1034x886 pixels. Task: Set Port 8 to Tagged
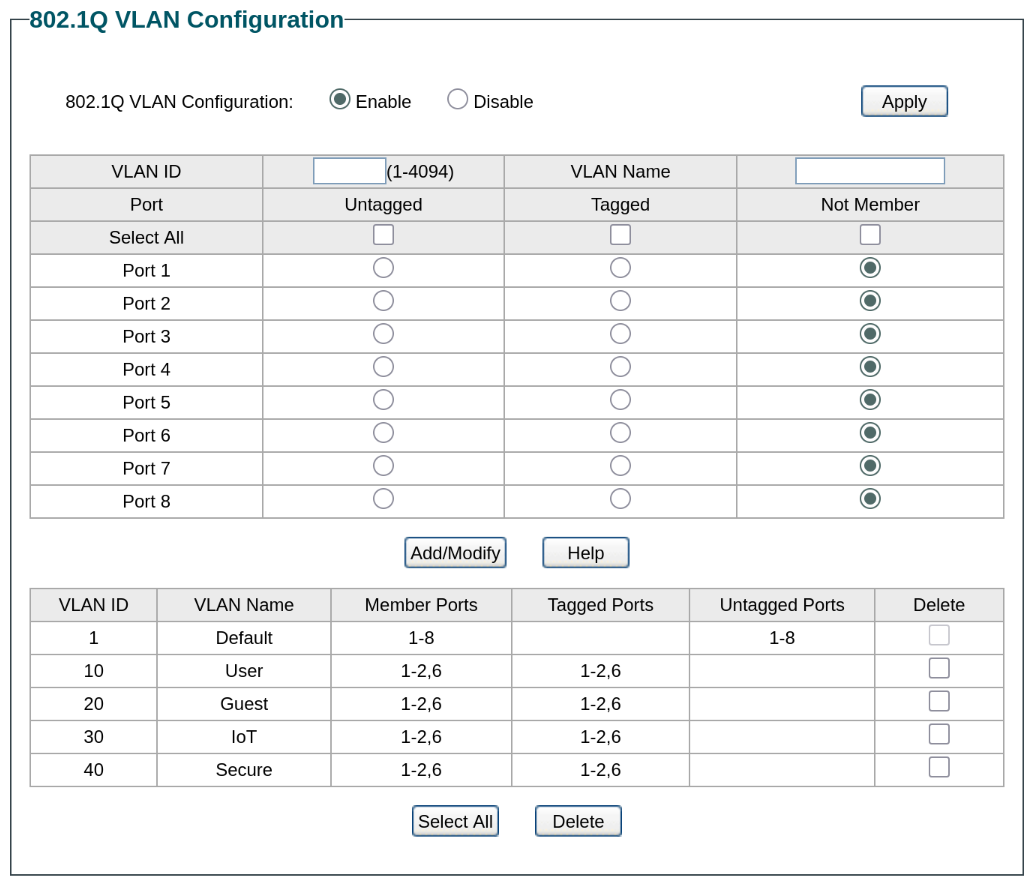tap(620, 499)
